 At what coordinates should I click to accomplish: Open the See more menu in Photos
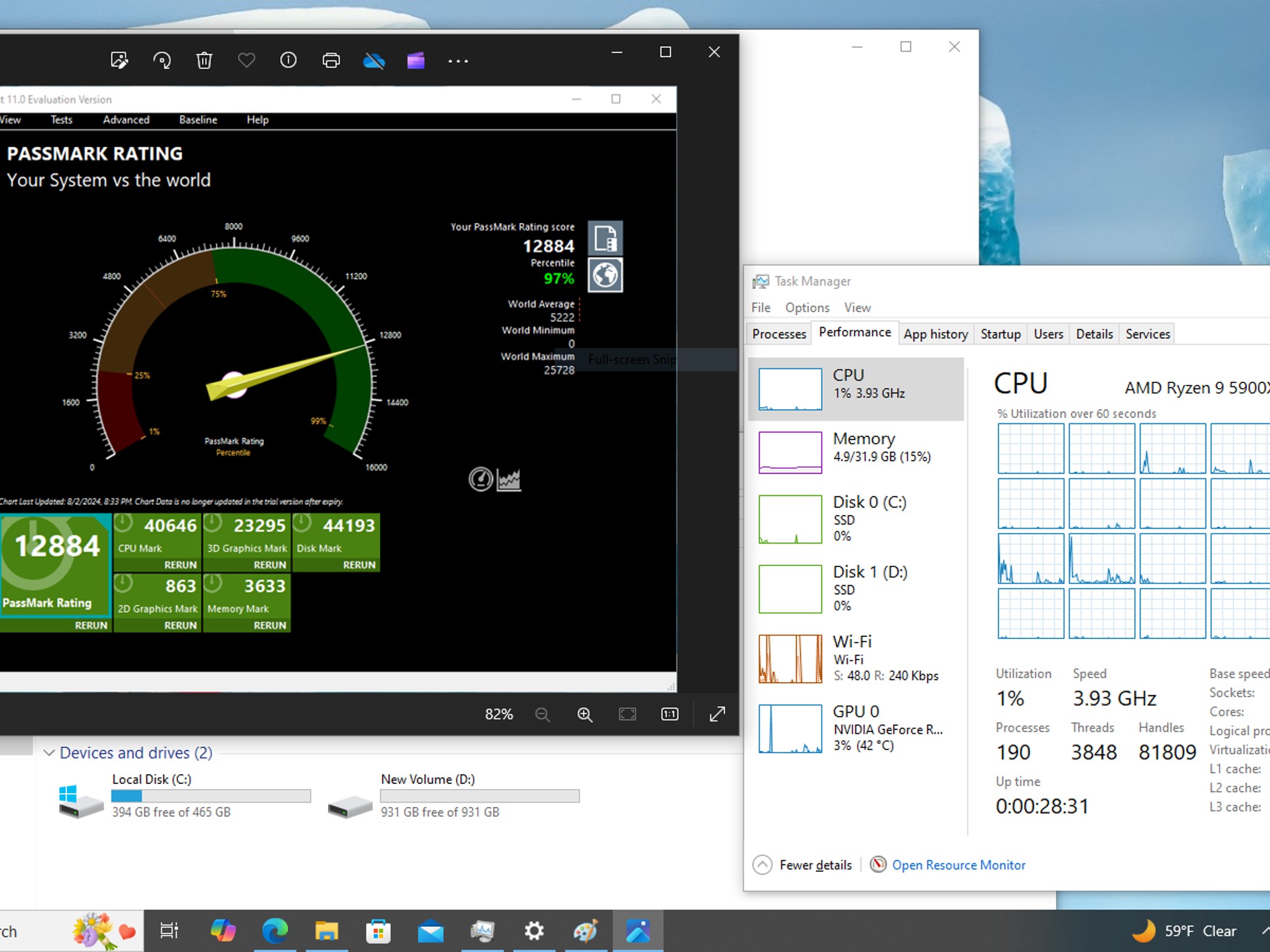(458, 60)
